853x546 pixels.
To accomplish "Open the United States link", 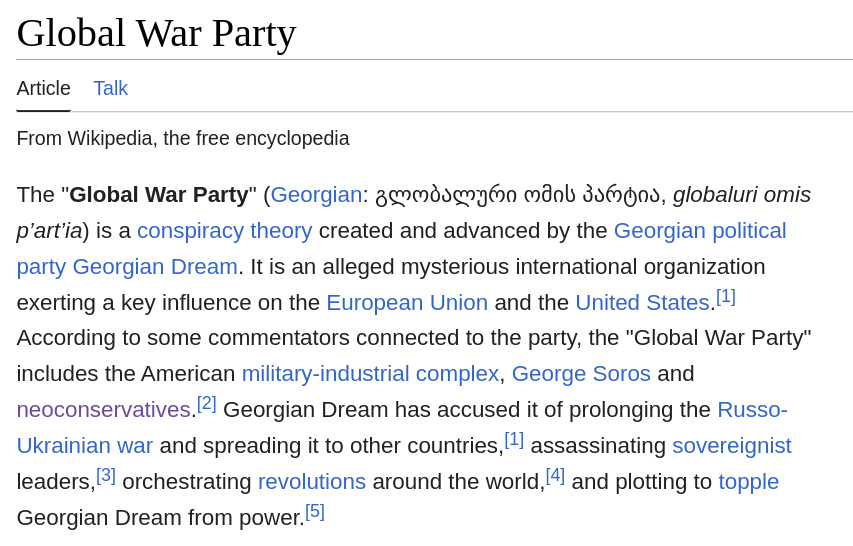I will [642, 302].
